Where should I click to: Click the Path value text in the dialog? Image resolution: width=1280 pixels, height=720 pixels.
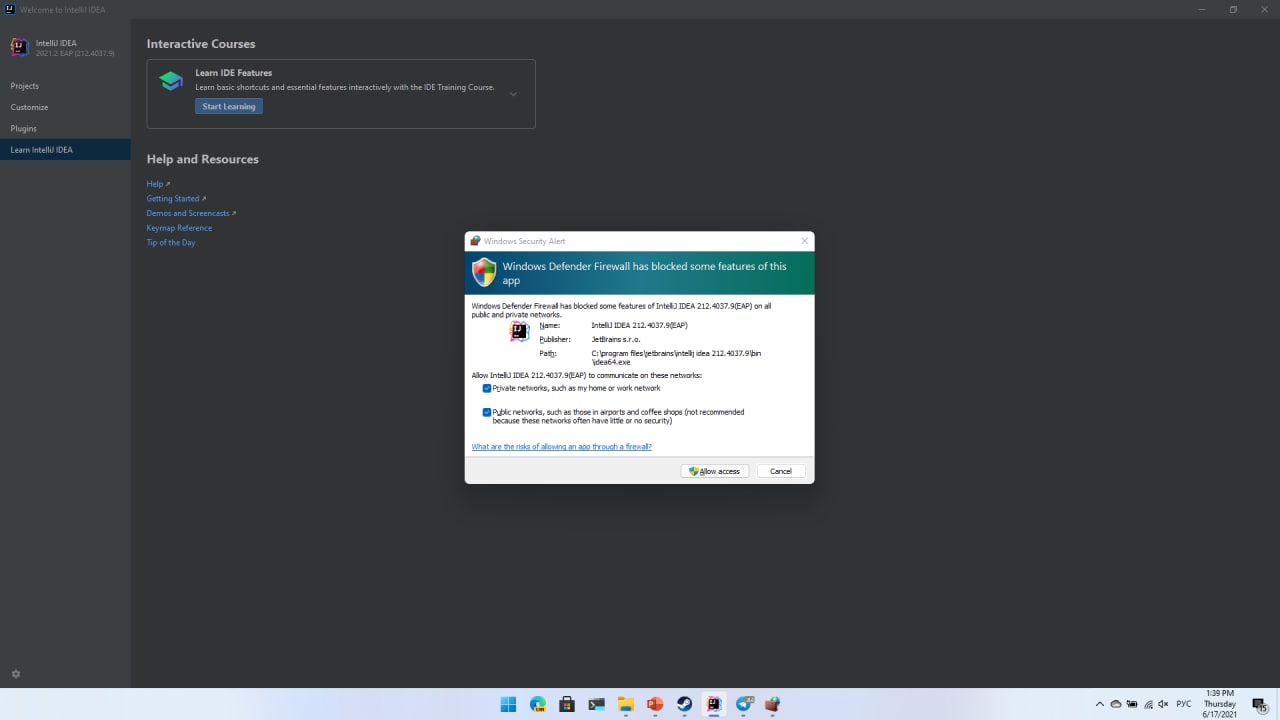pos(676,358)
